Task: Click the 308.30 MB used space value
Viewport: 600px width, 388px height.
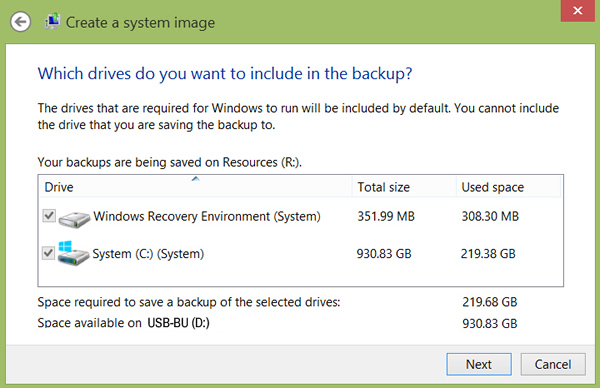Action: (490, 217)
